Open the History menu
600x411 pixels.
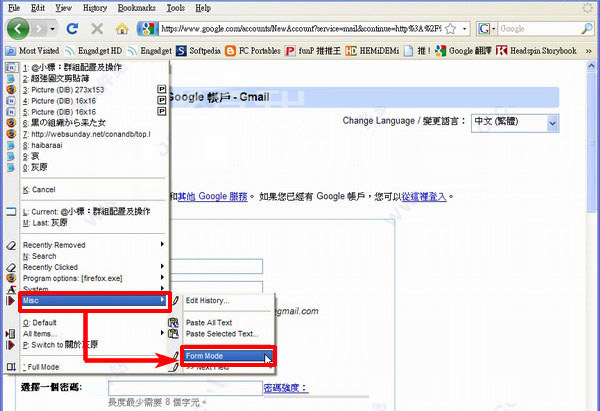pos(95,8)
